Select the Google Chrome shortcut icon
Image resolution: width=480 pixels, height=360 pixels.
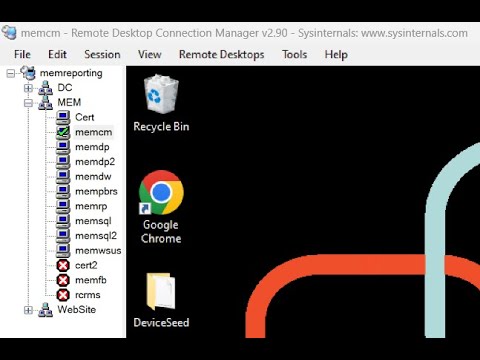click(161, 192)
